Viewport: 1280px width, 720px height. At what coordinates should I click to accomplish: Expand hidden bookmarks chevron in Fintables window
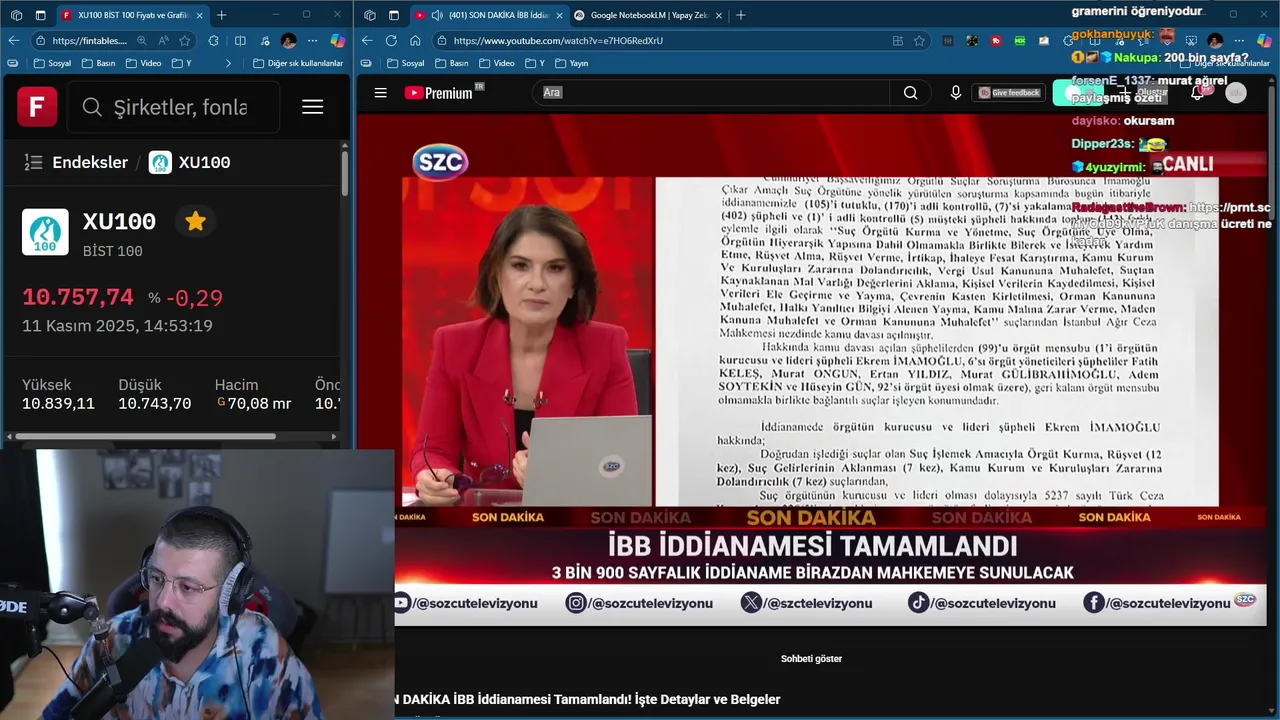pos(228,63)
